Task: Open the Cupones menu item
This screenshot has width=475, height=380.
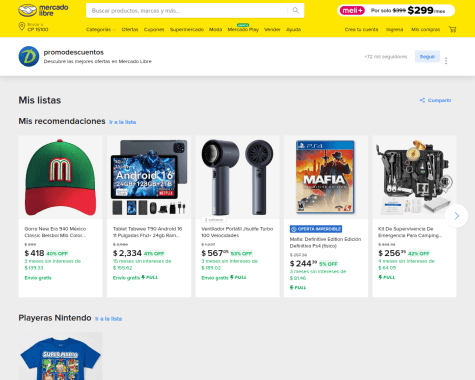Action: click(x=154, y=30)
